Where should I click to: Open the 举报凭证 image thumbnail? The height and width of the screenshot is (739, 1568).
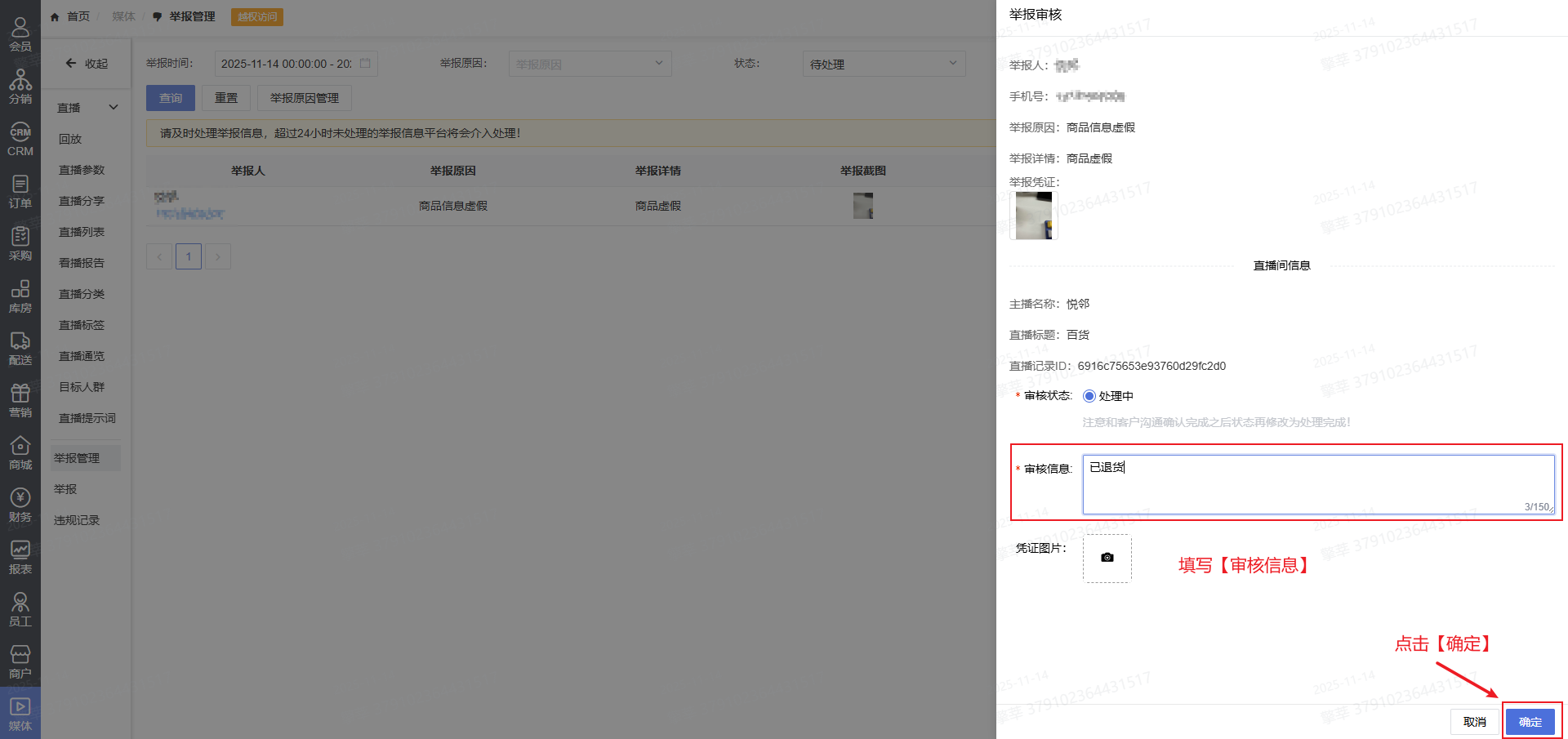(x=1033, y=216)
